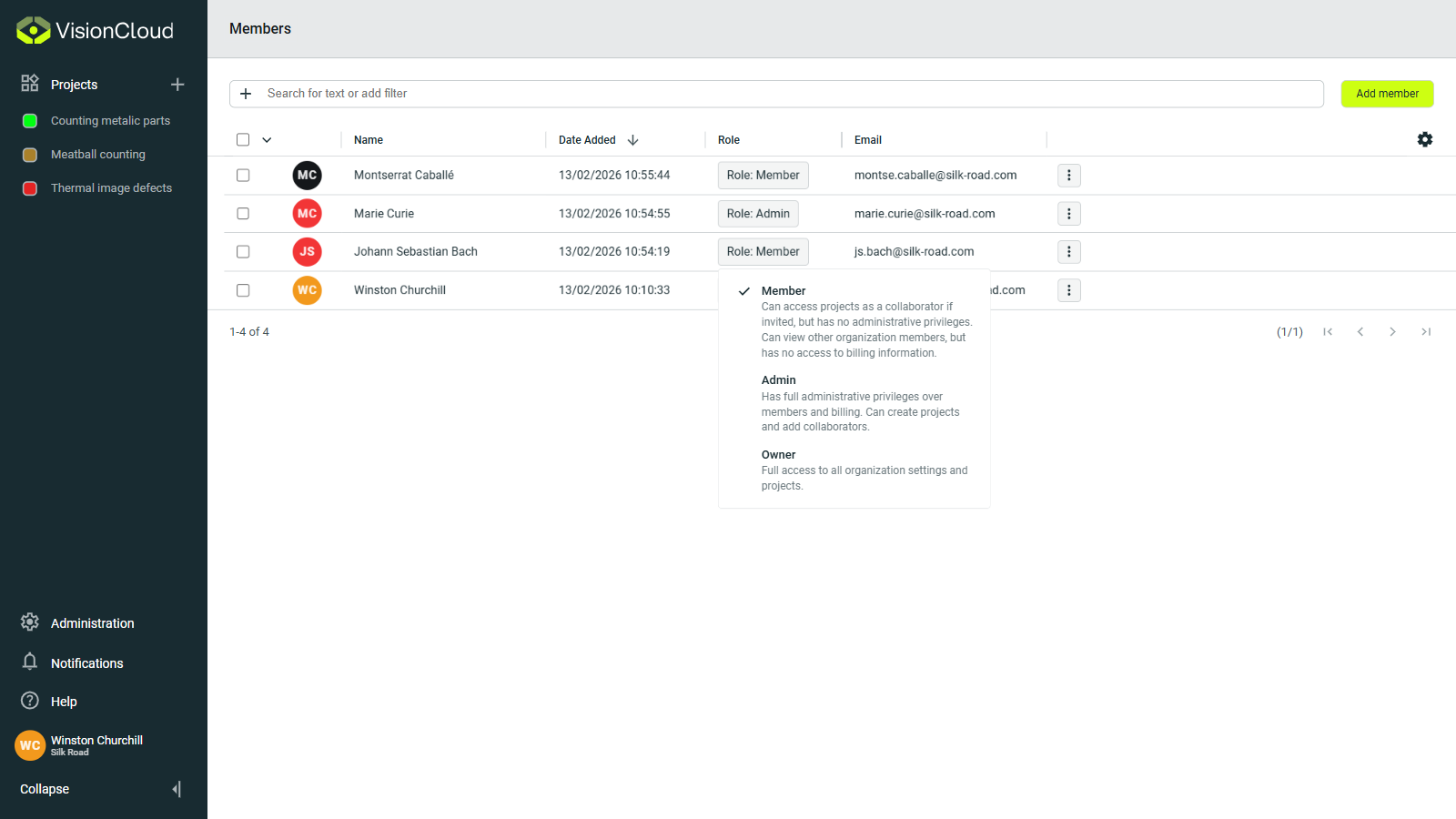The width and height of the screenshot is (1456, 819).
Task: Open actions menu for Winston Churchill
Action: [1068, 289]
